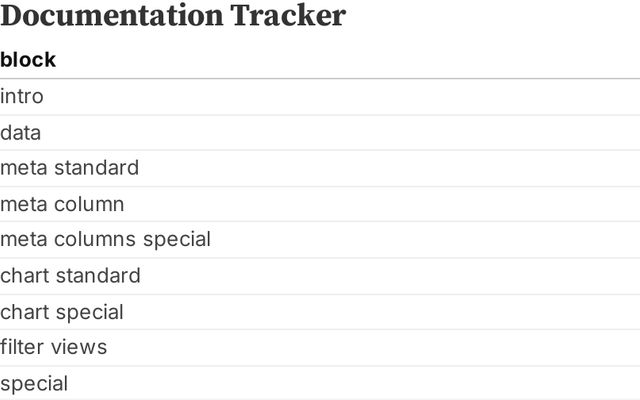Choose the meta column row
This screenshot has width=640, height=400.
tap(62, 204)
